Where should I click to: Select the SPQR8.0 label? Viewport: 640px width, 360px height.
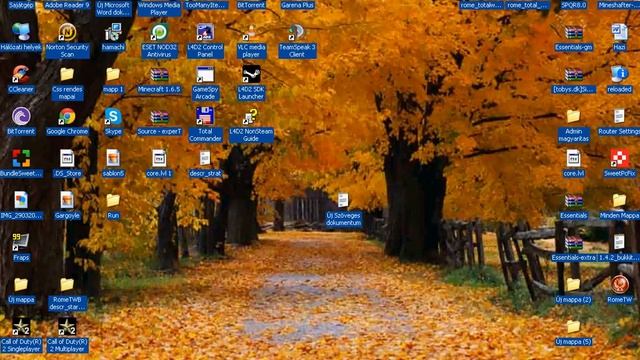(573, 5)
